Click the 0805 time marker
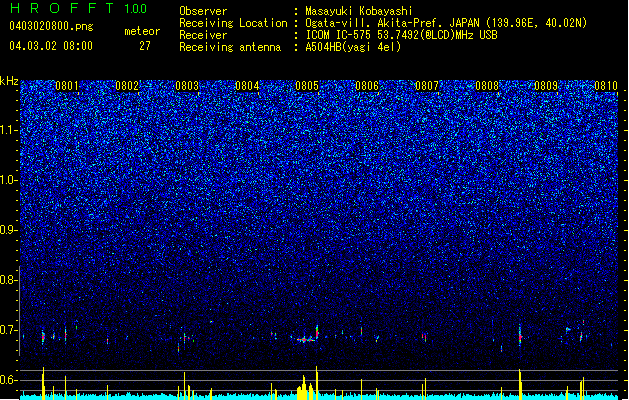 (307, 86)
